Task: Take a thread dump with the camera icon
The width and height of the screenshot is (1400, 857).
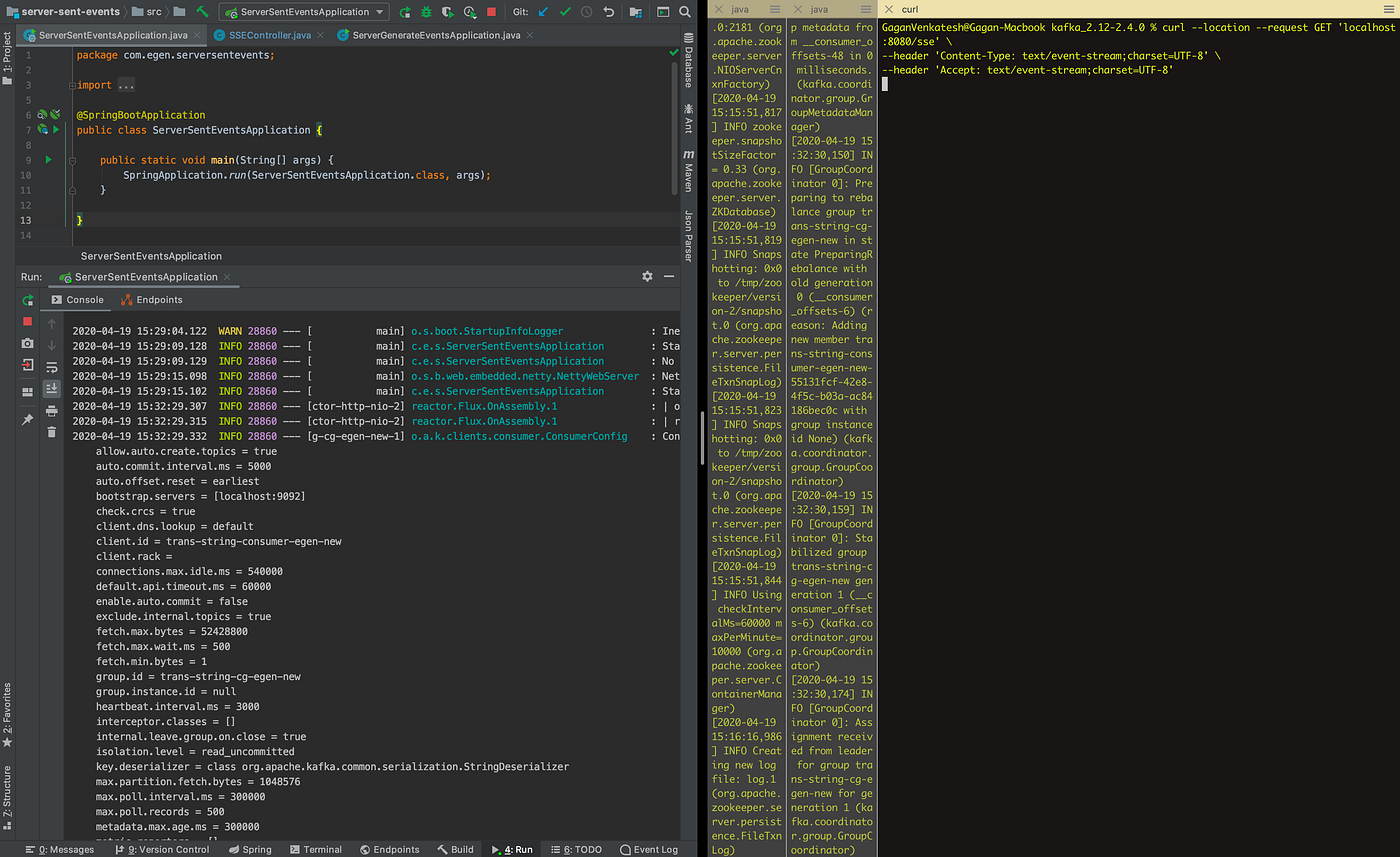Action: [27, 344]
